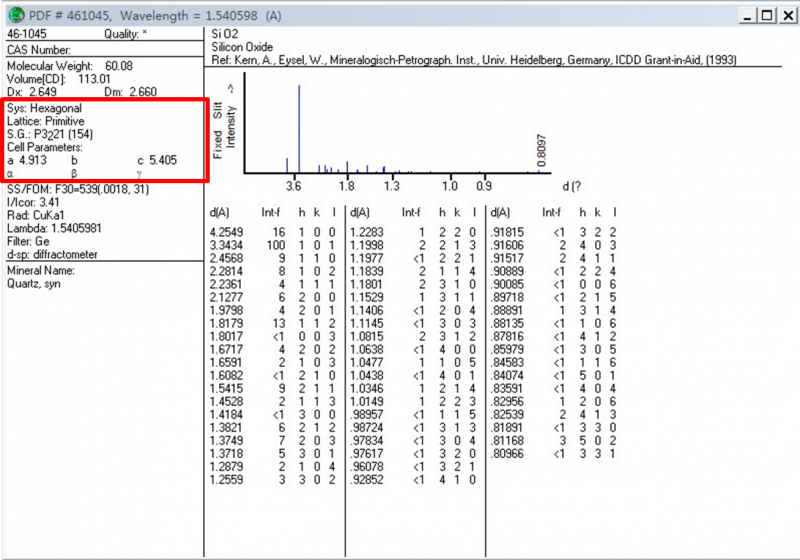Click the 3.6 axis tick label
The height and width of the screenshot is (560, 800).
[x=293, y=186]
